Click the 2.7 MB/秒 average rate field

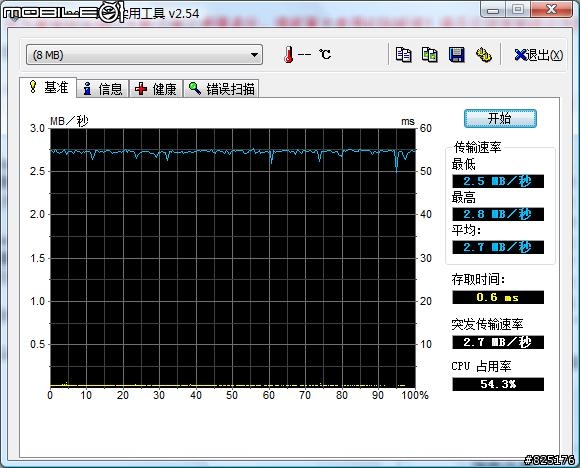[498, 247]
